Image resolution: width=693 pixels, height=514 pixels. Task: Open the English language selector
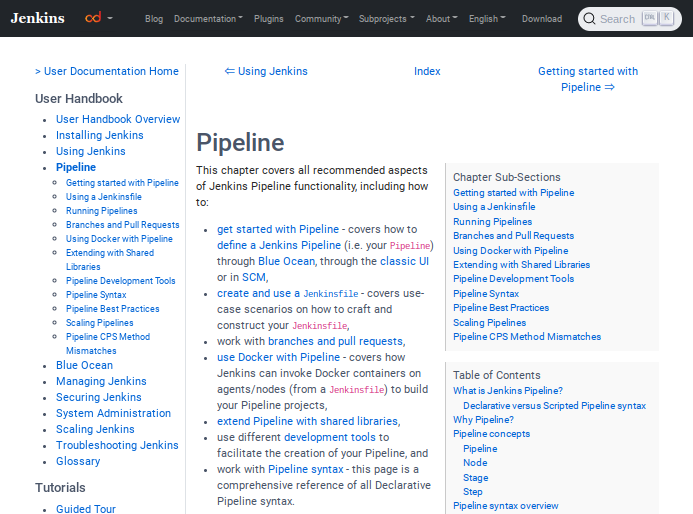pyautogui.click(x=487, y=19)
